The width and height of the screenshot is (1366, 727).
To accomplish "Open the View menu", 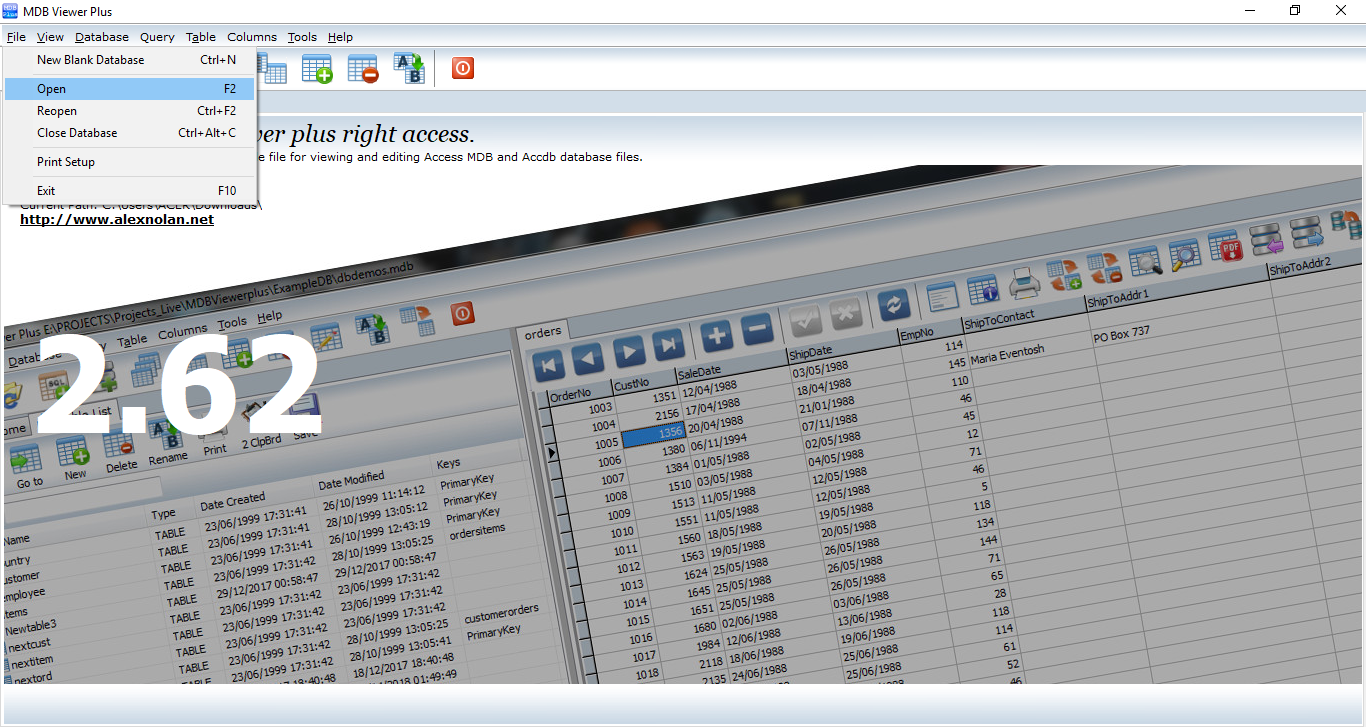I will click(x=50, y=37).
